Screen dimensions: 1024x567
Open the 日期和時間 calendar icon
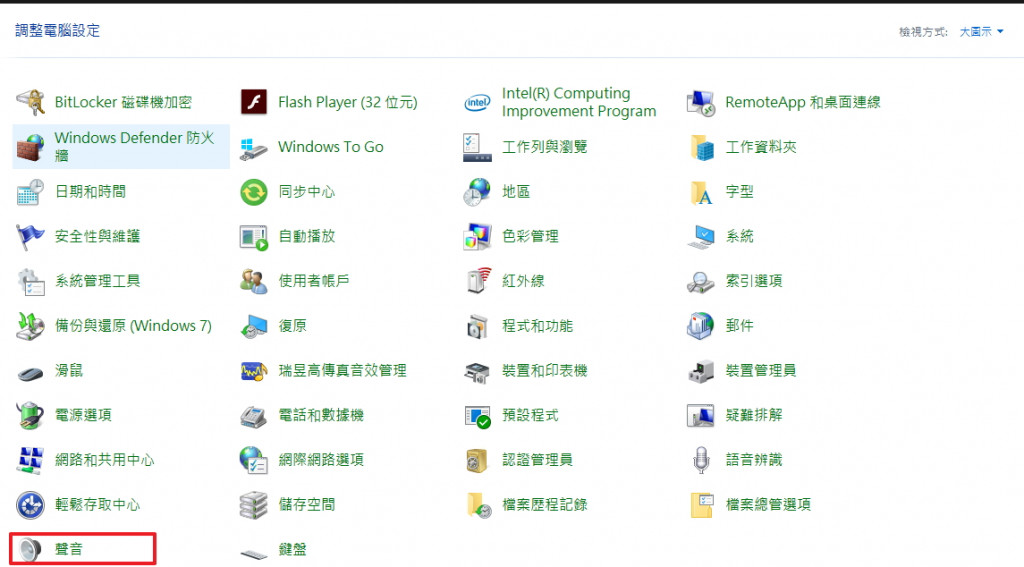click(x=31, y=192)
